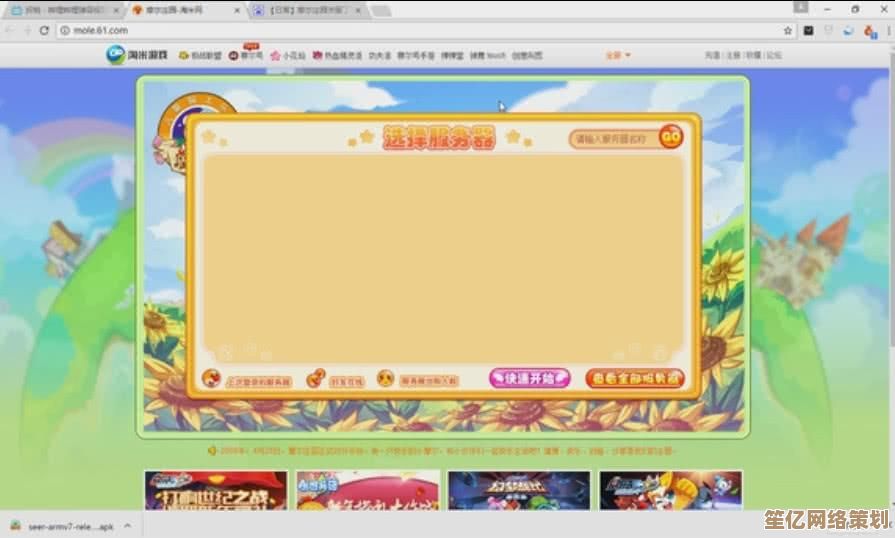The image size is (895, 538).
Task: Open the fourth game thumbnail with fist
Action: coord(671,490)
